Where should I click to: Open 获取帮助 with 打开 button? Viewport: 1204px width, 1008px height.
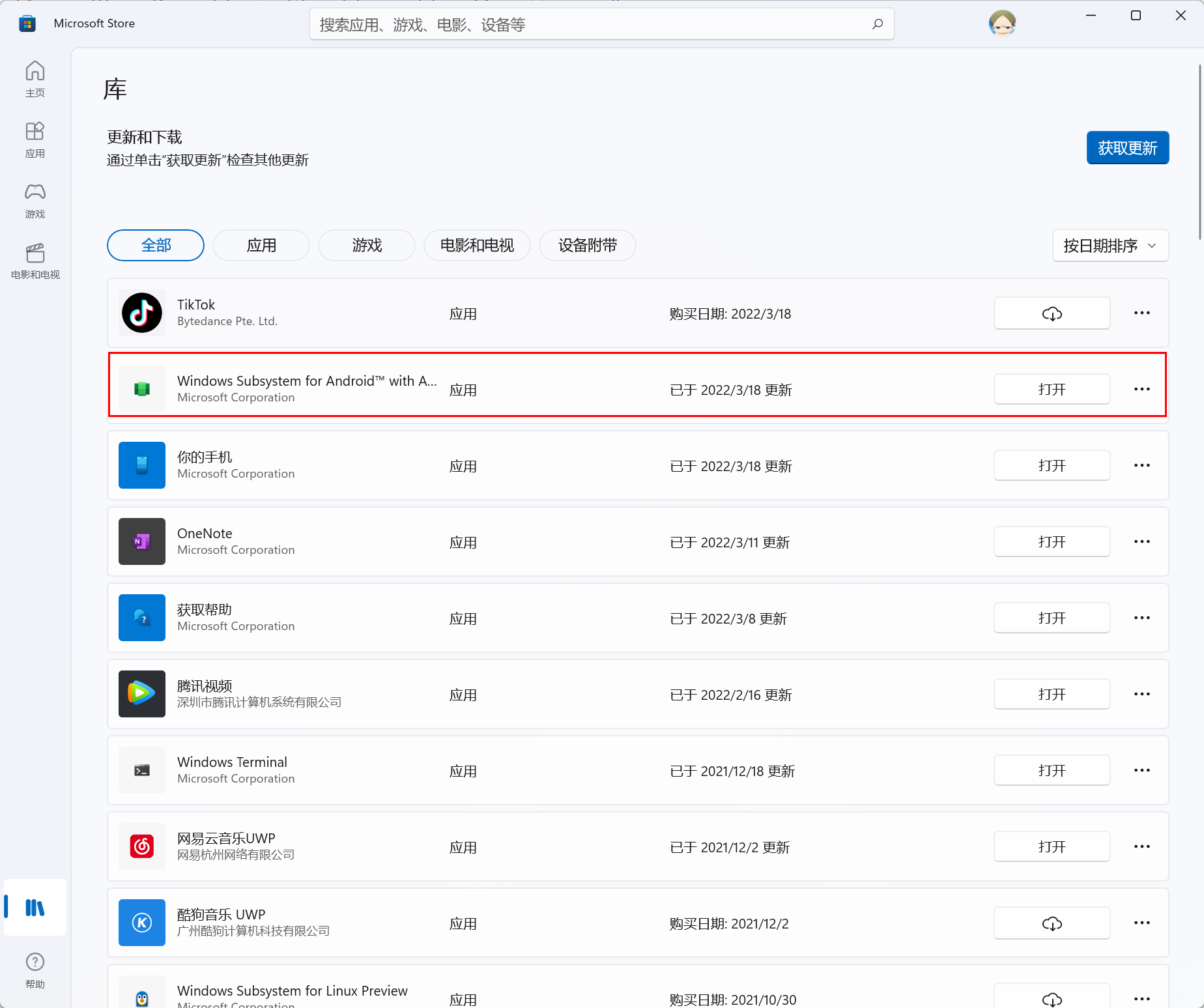(1052, 618)
